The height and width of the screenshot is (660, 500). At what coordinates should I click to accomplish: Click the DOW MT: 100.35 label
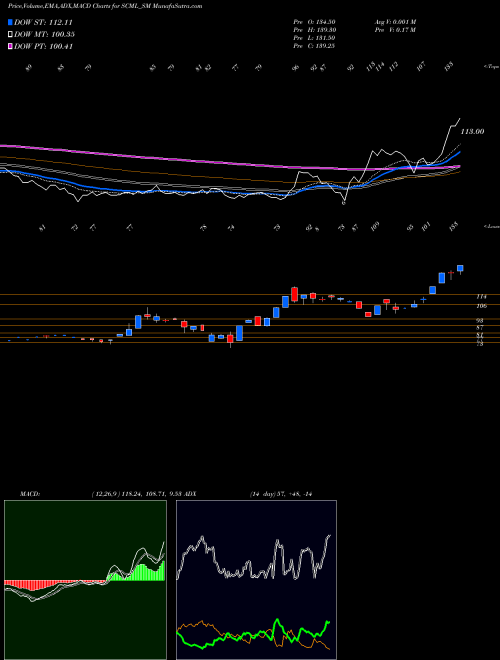tap(44, 35)
